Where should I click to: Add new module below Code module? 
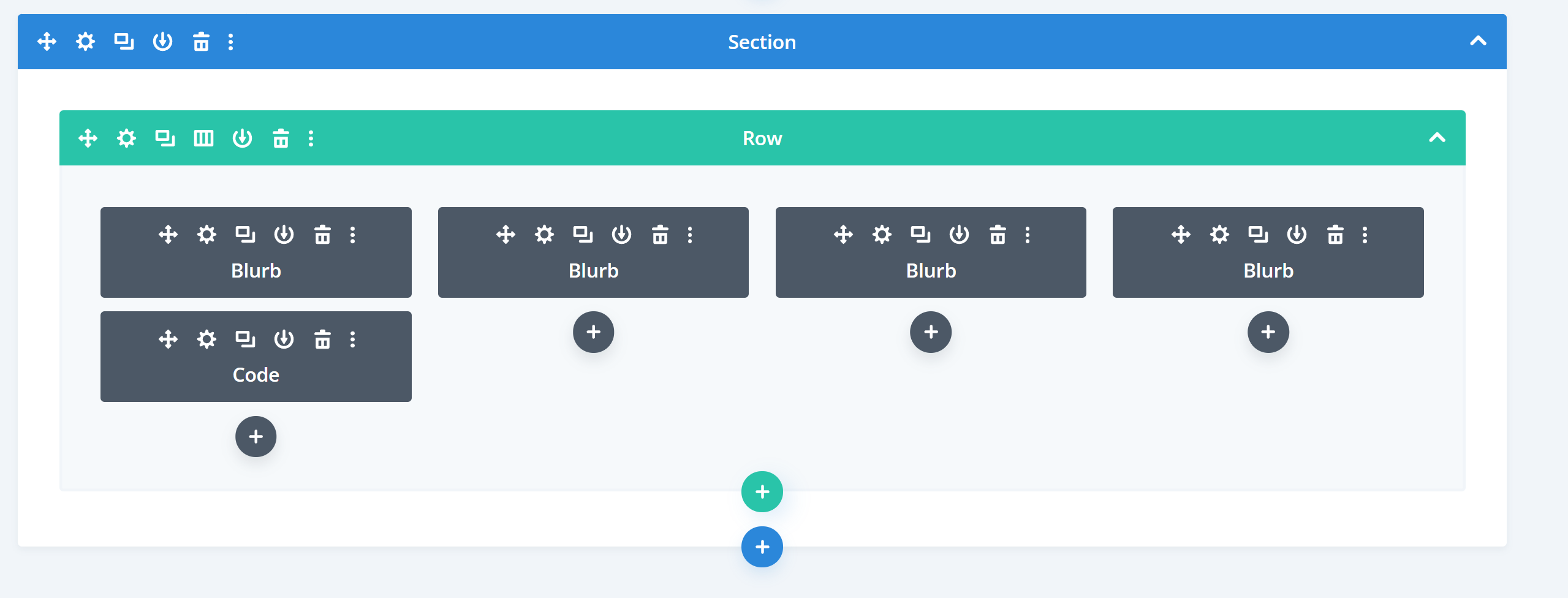coord(256,437)
